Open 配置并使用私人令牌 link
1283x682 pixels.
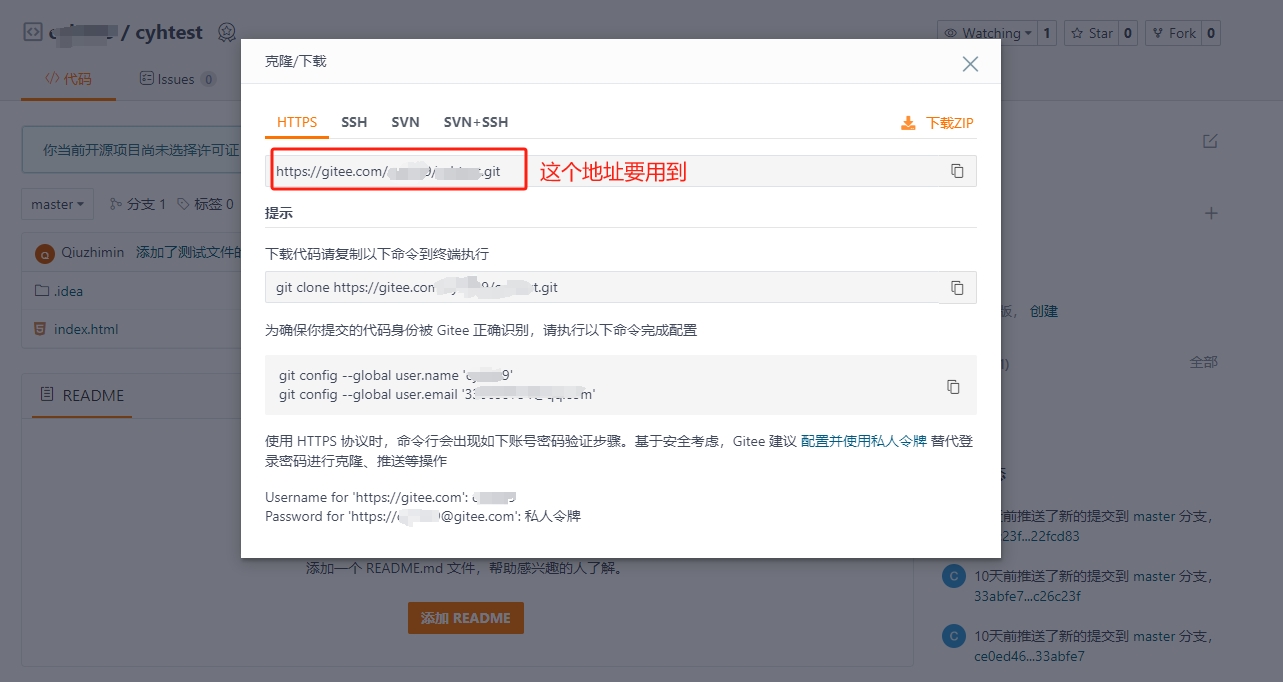[x=864, y=441]
